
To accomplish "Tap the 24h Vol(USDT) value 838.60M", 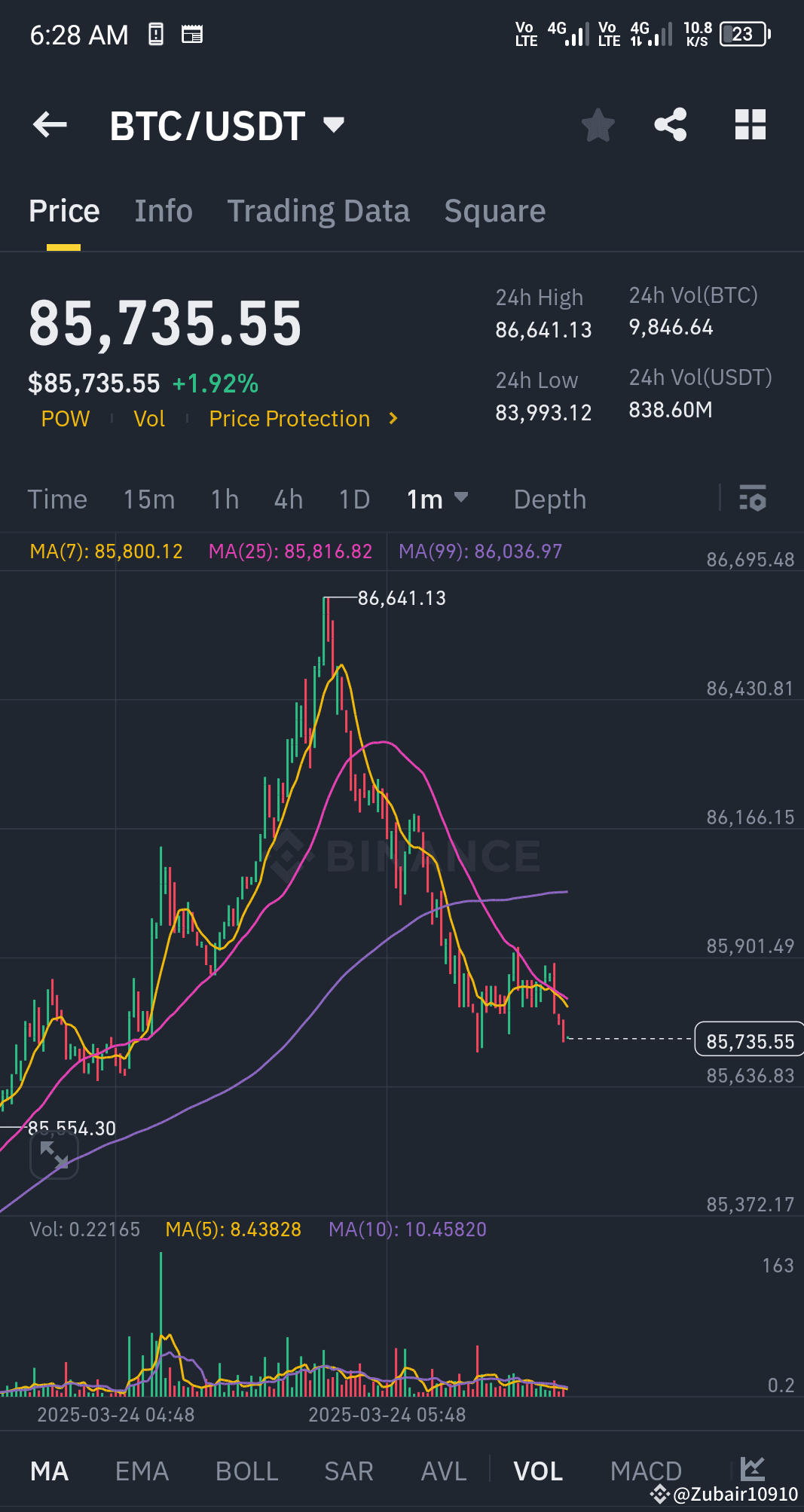I will pos(671,410).
